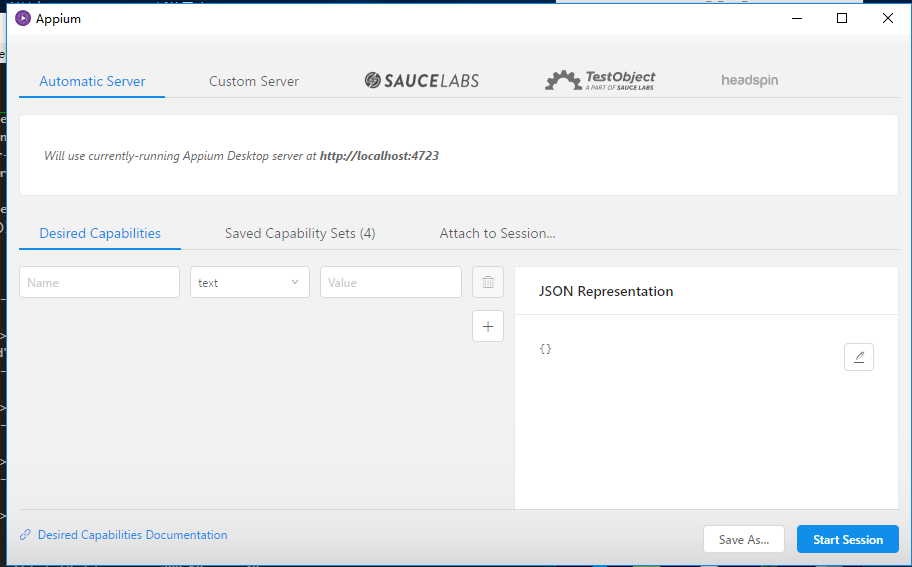
Task: Click the Appium logo in title bar
Action: [23, 19]
